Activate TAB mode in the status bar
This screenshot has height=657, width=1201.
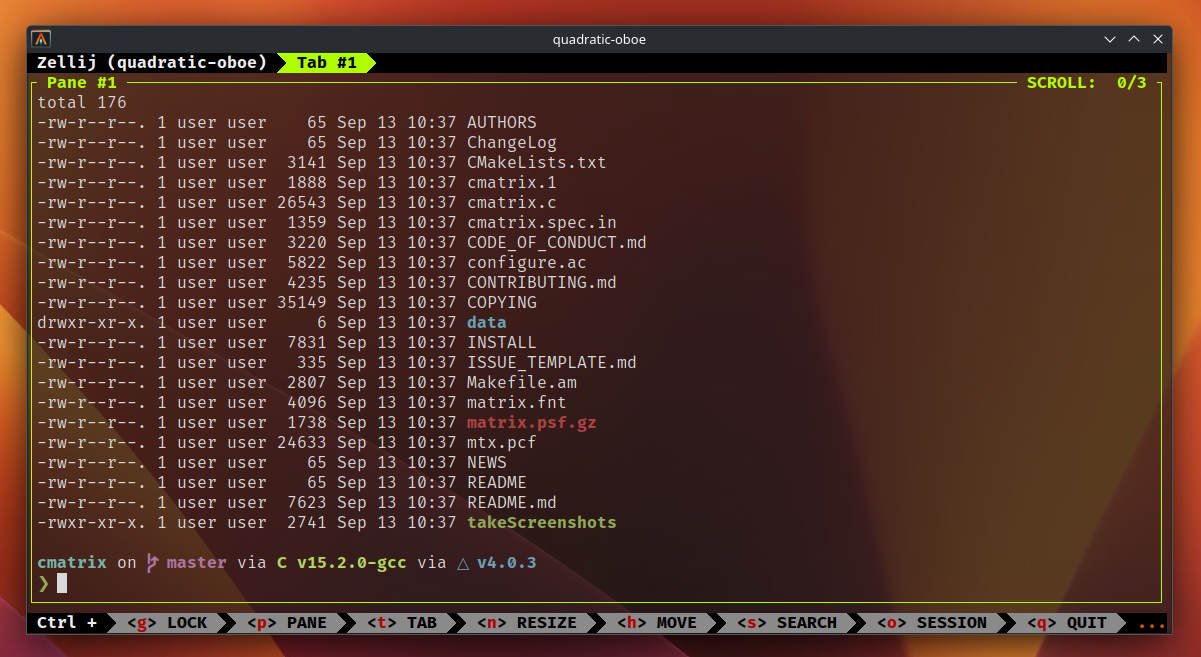click(x=402, y=623)
